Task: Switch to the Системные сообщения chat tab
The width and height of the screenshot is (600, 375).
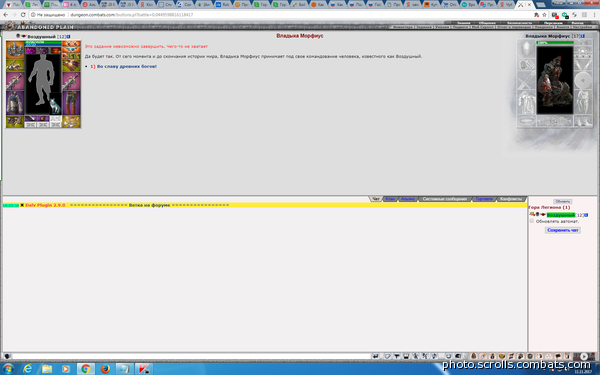Action: coord(444,199)
